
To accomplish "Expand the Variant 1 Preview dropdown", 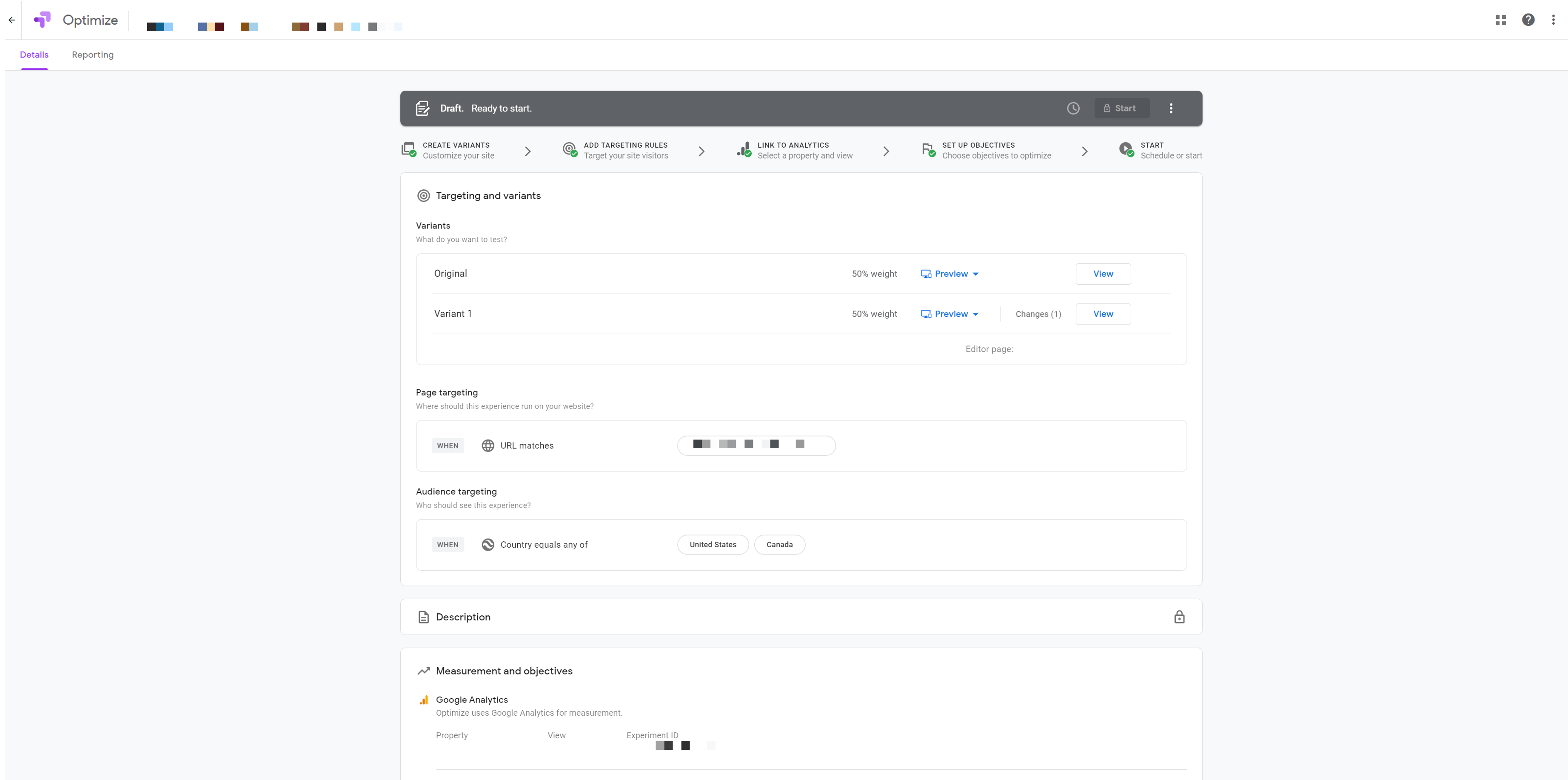I will [x=976, y=314].
